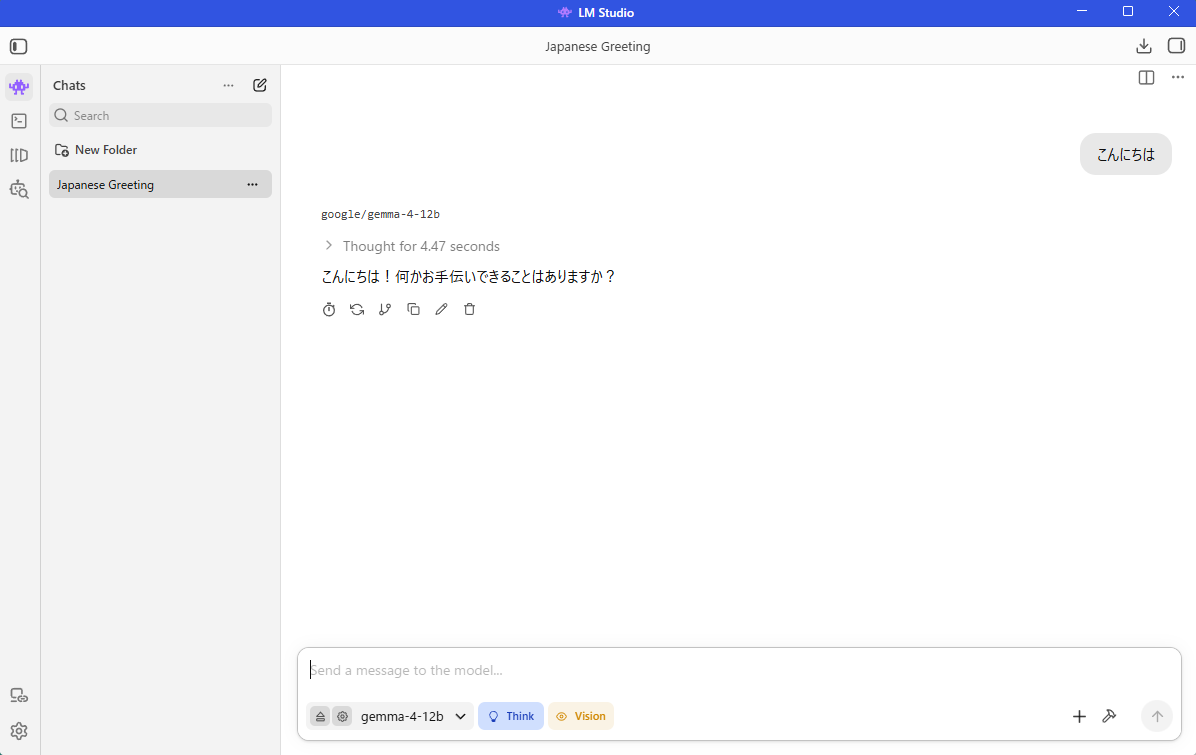Open the Chat view robot icon
The width and height of the screenshot is (1196, 755).
[x=19, y=87]
